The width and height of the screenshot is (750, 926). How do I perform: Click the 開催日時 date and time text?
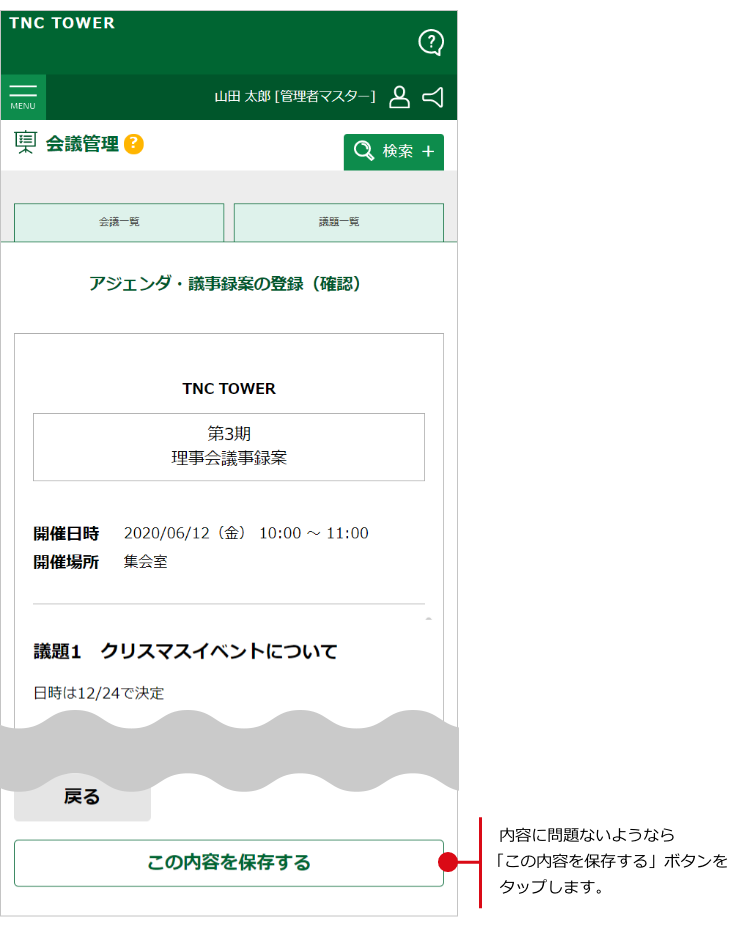246,533
